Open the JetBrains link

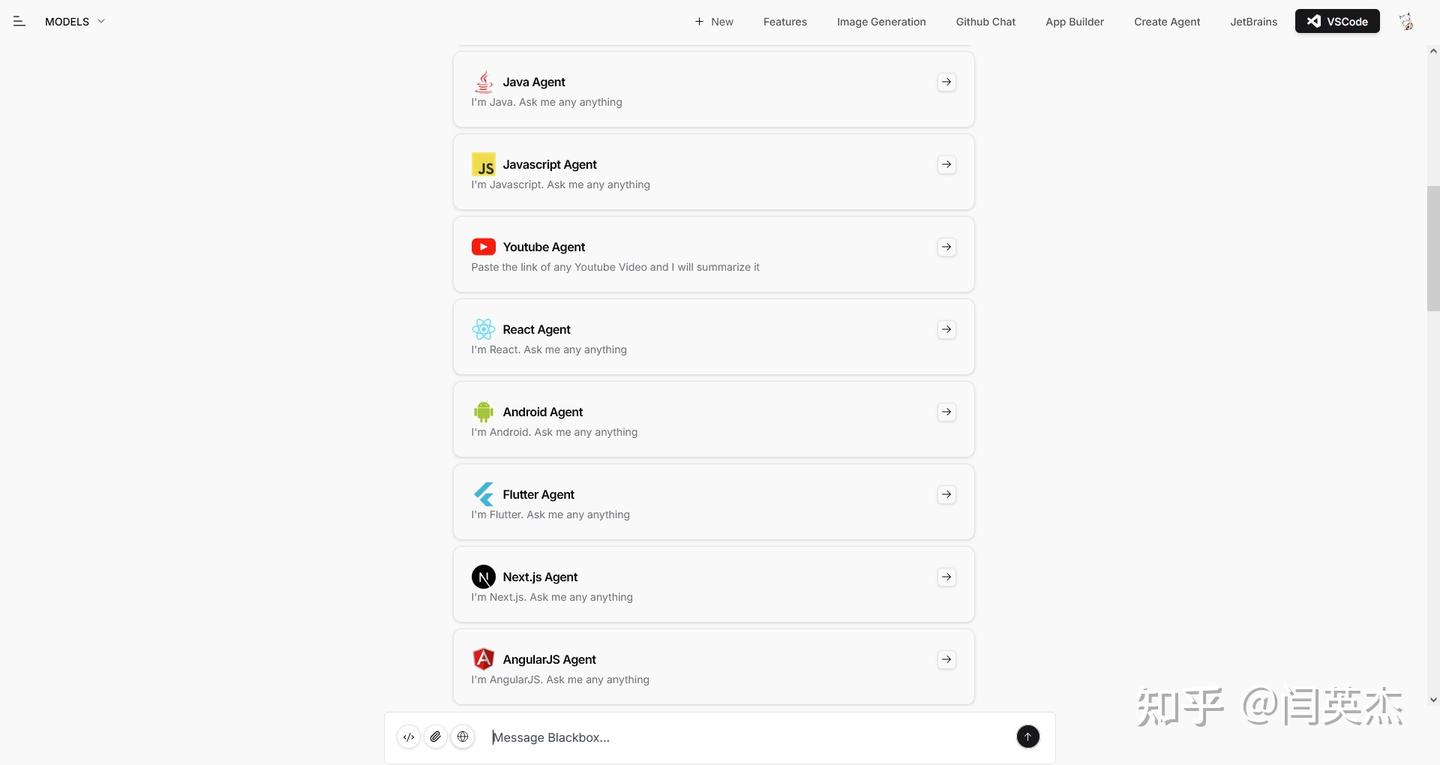tap(1253, 21)
